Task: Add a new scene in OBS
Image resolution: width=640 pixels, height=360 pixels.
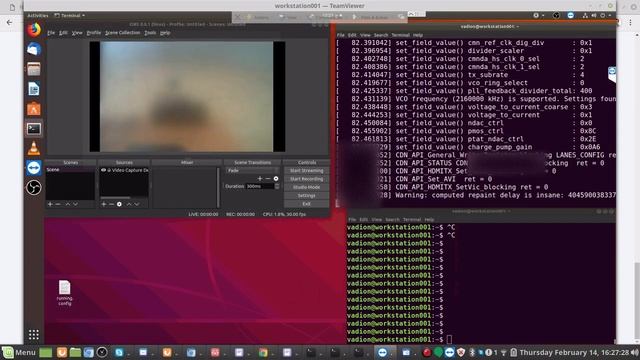Action: [x=50, y=204]
